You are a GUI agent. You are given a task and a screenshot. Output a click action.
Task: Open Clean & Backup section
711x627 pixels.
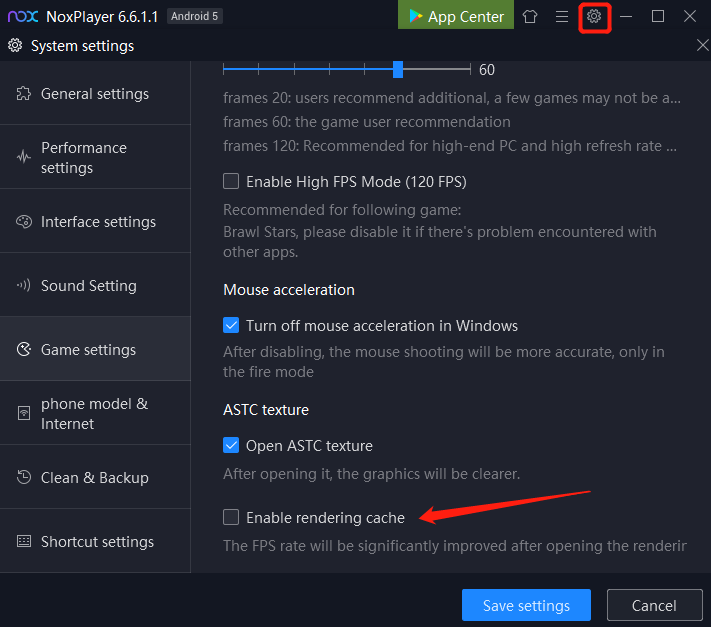coord(95,477)
